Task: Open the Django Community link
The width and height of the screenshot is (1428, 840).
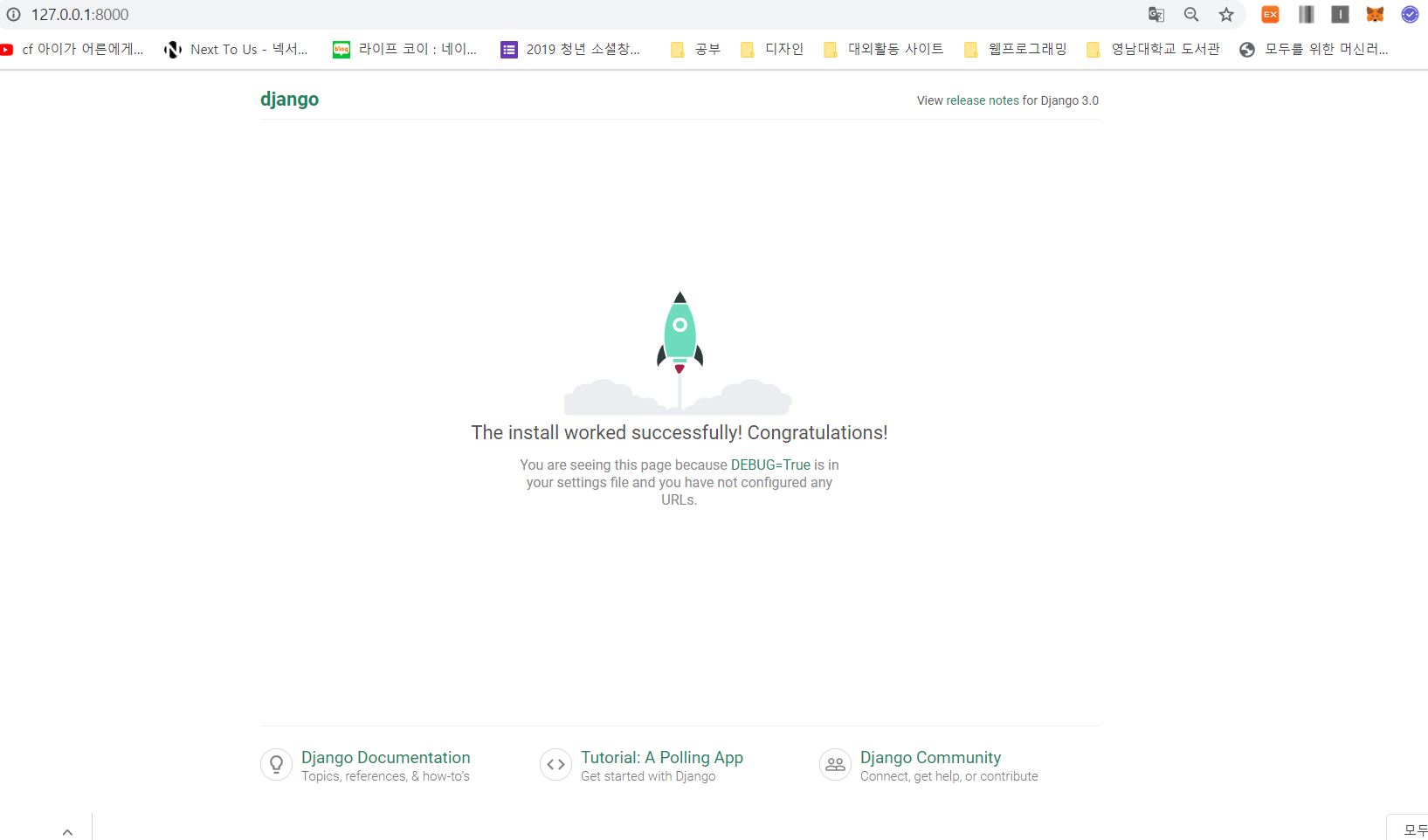Action: (x=930, y=757)
